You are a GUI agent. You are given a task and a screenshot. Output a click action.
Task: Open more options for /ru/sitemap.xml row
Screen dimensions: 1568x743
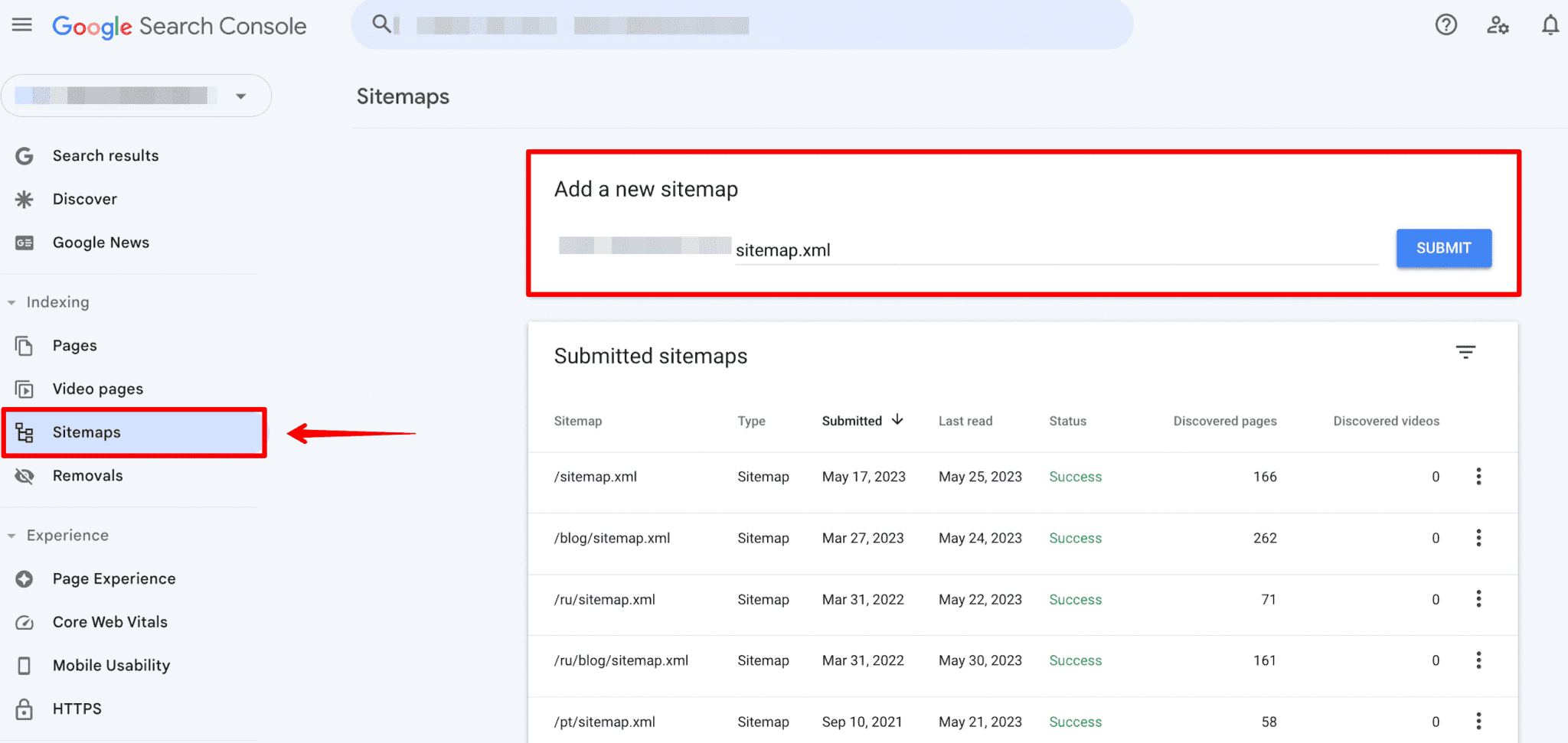tap(1478, 599)
